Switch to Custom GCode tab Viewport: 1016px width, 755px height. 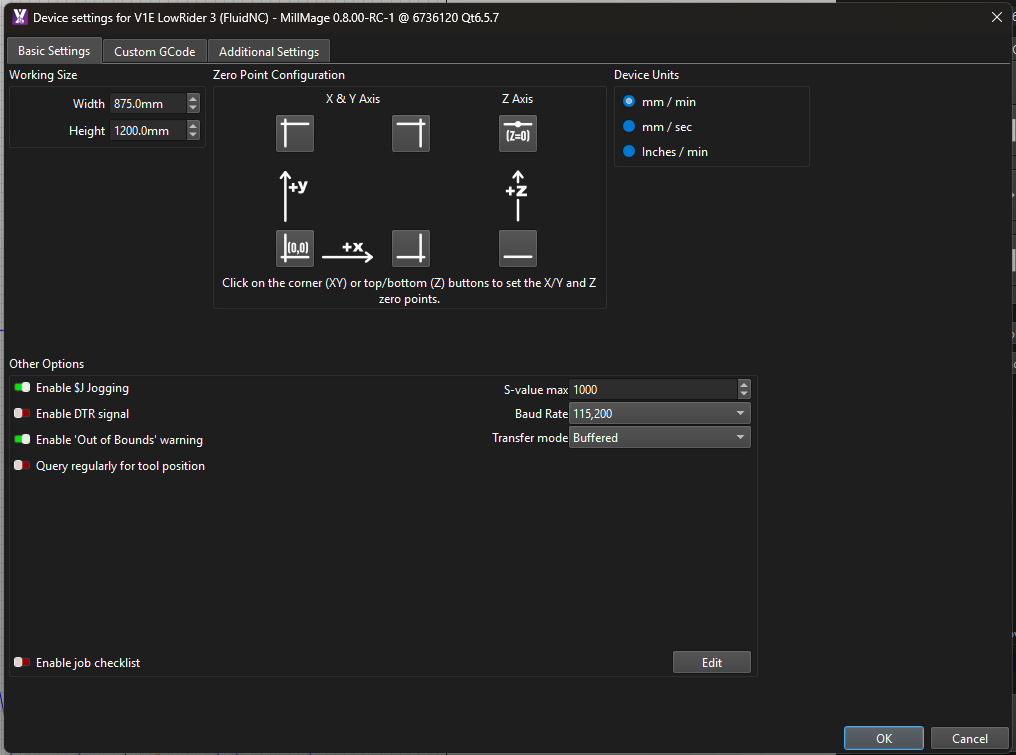(x=154, y=52)
